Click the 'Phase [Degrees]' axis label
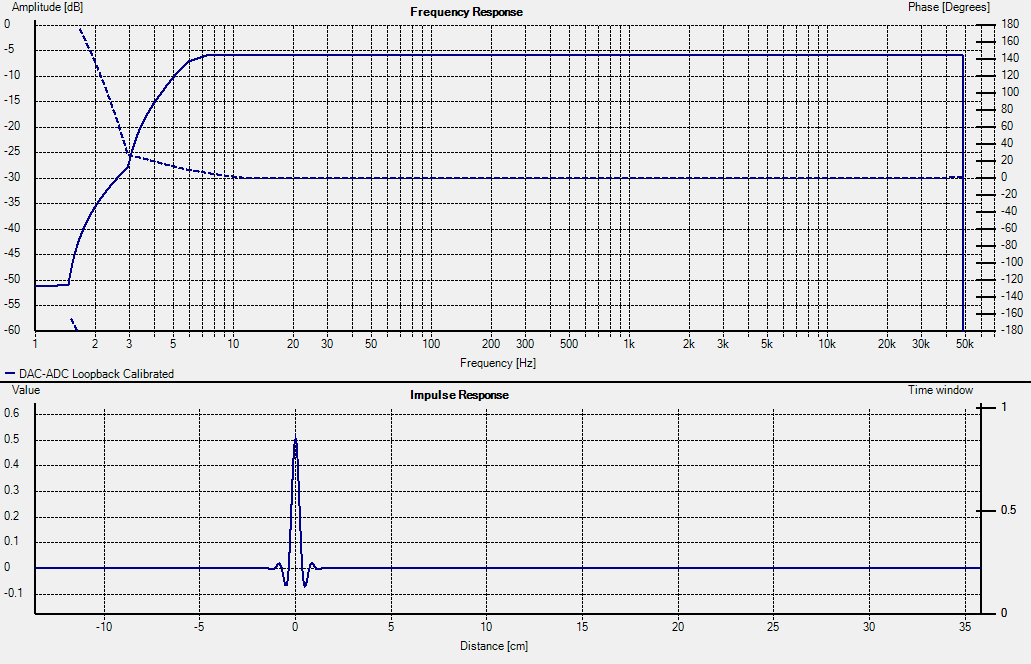Image resolution: width=1031 pixels, height=664 pixels. coord(949,7)
